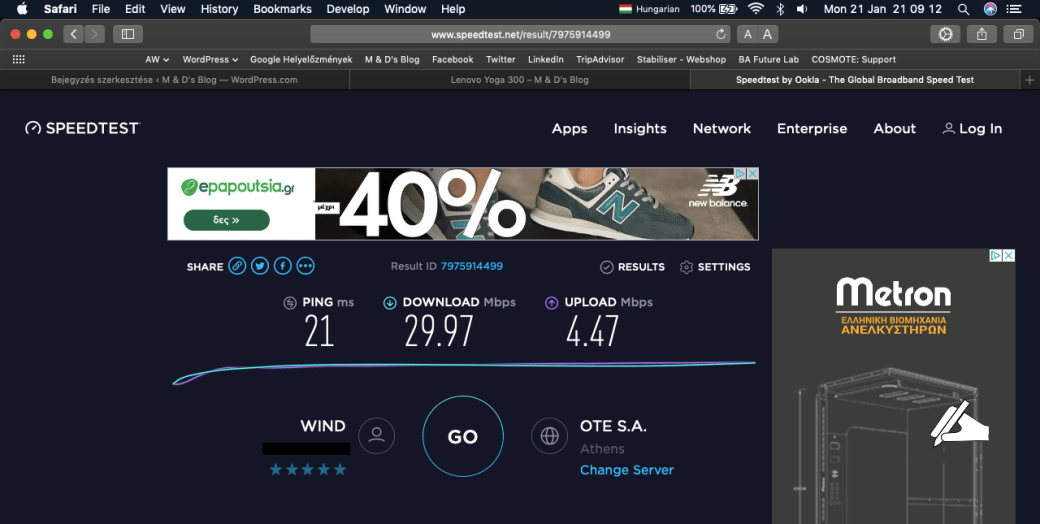1040x524 pixels.
Task: Switch to Lenovo Yoga 300 tab
Action: (x=519, y=80)
